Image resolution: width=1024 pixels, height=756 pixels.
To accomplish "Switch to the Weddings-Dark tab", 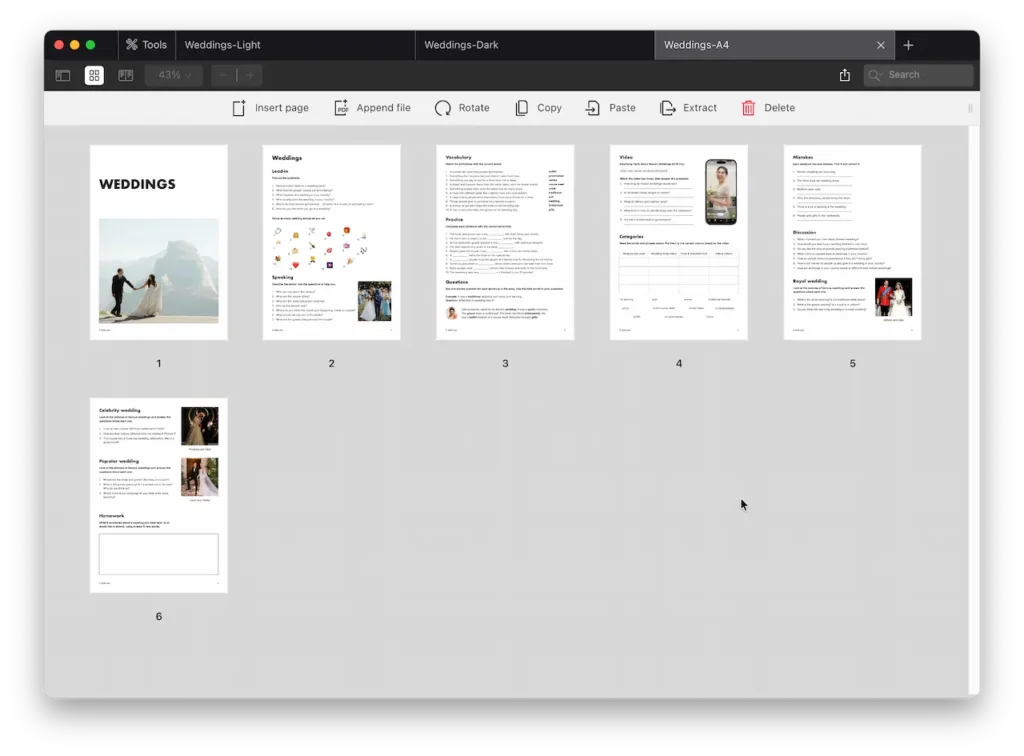I will pos(461,45).
